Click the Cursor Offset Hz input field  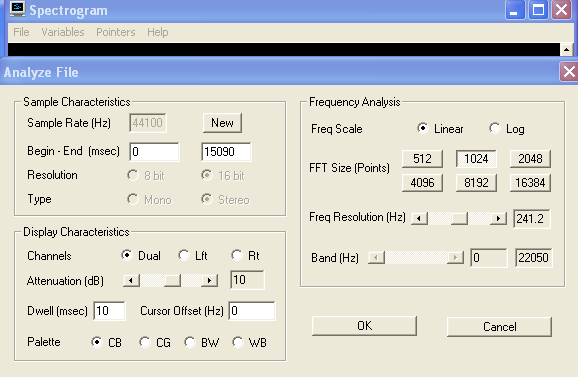point(252,311)
